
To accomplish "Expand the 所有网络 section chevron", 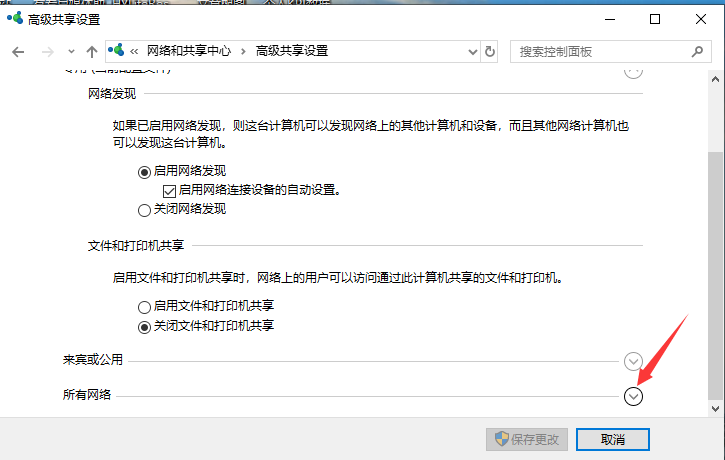I will 632,396.
